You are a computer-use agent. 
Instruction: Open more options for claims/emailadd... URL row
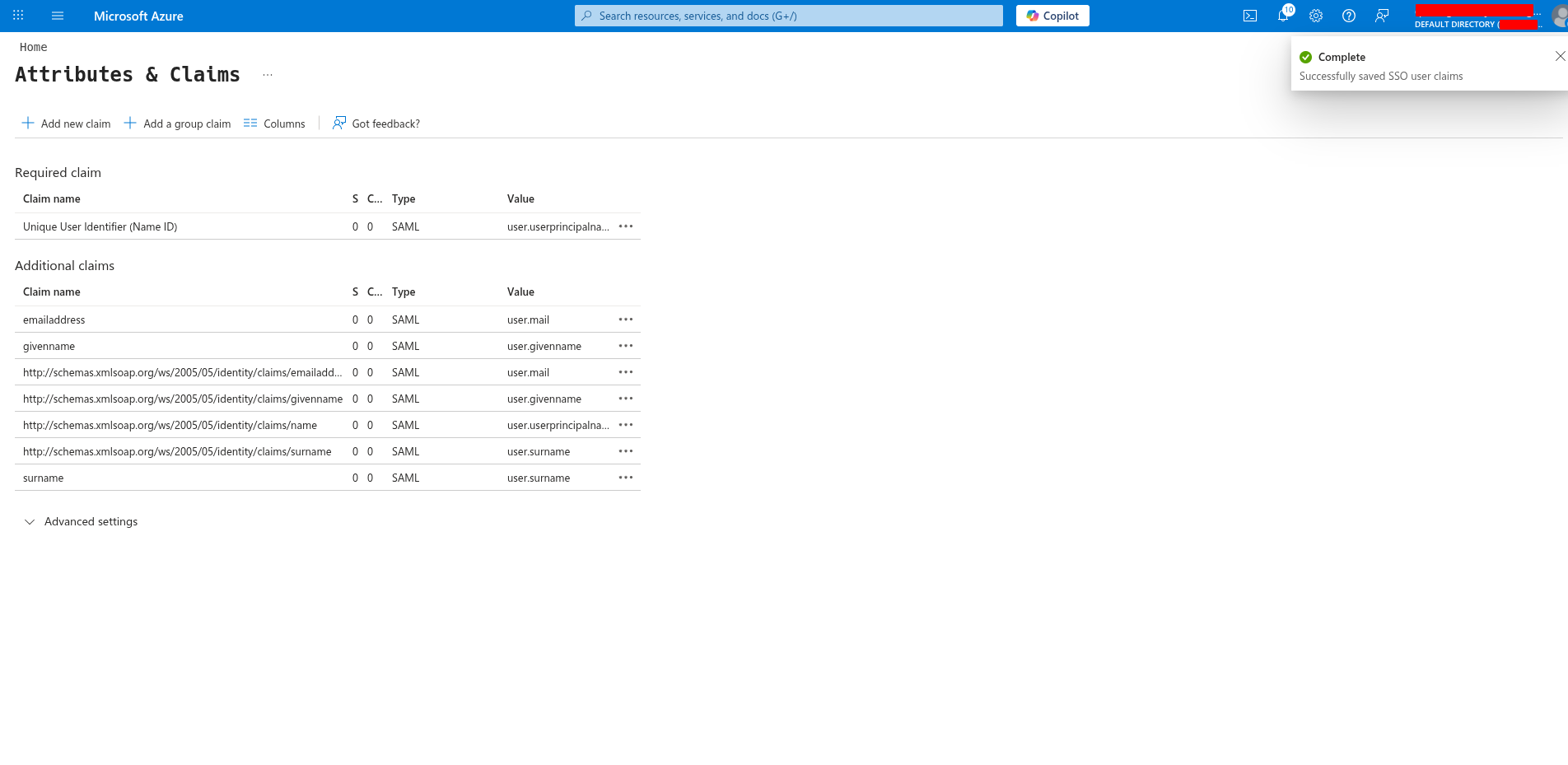pos(626,372)
